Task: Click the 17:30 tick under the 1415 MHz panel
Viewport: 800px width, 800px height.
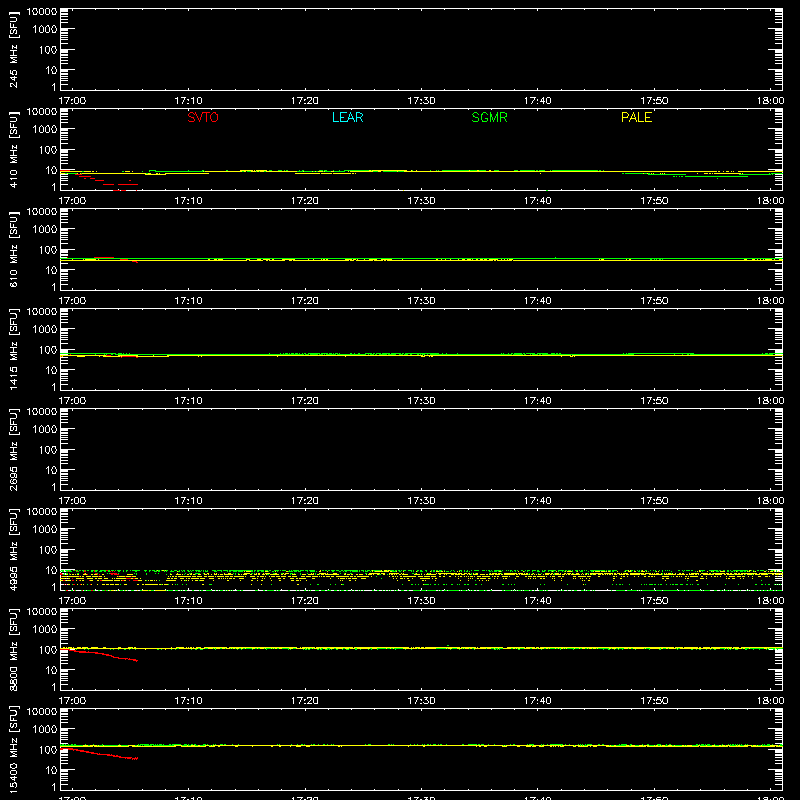Action: click(421, 401)
